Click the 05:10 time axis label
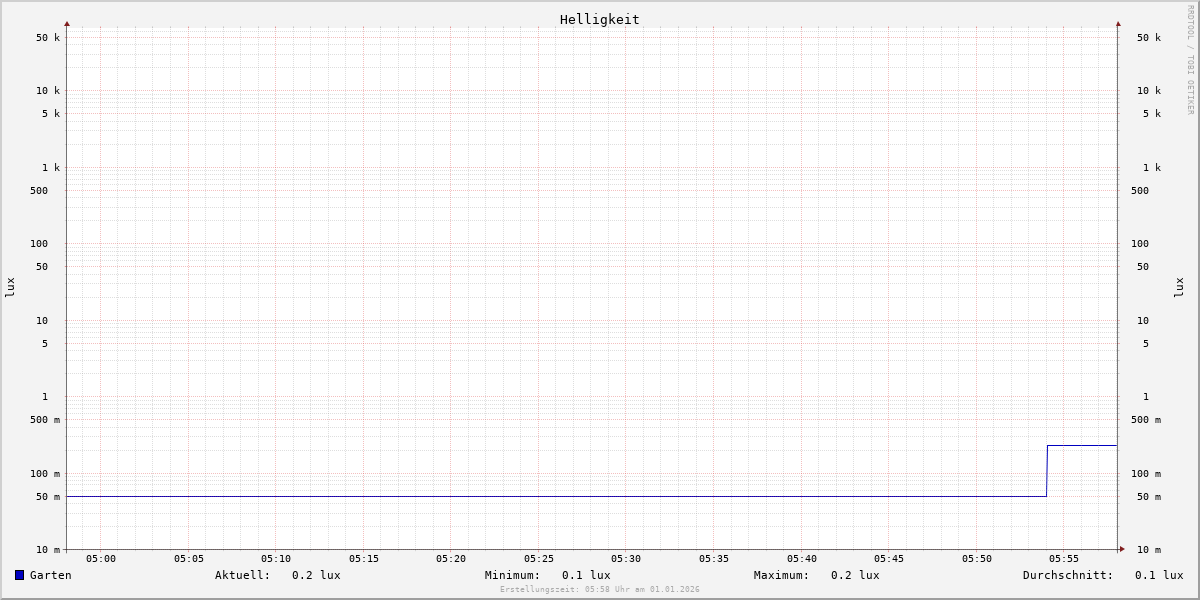Image resolution: width=1200 pixels, height=600 pixels. (x=276, y=559)
